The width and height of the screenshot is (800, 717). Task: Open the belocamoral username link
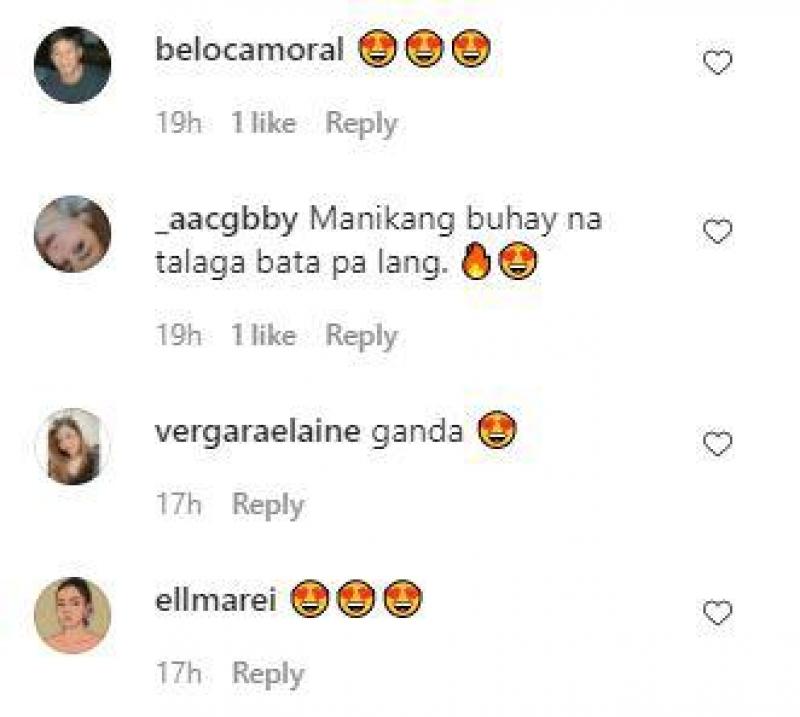pyautogui.click(x=249, y=50)
